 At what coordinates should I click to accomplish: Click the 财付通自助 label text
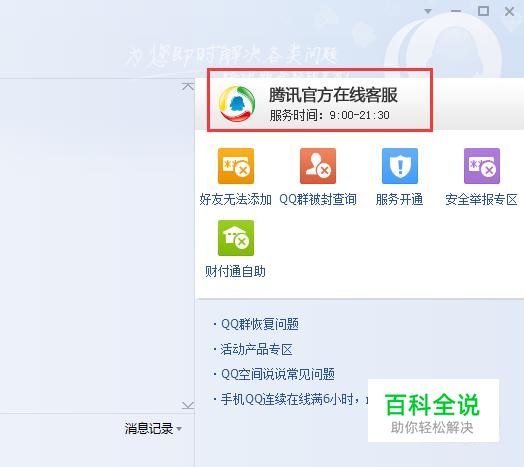[235, 271]
